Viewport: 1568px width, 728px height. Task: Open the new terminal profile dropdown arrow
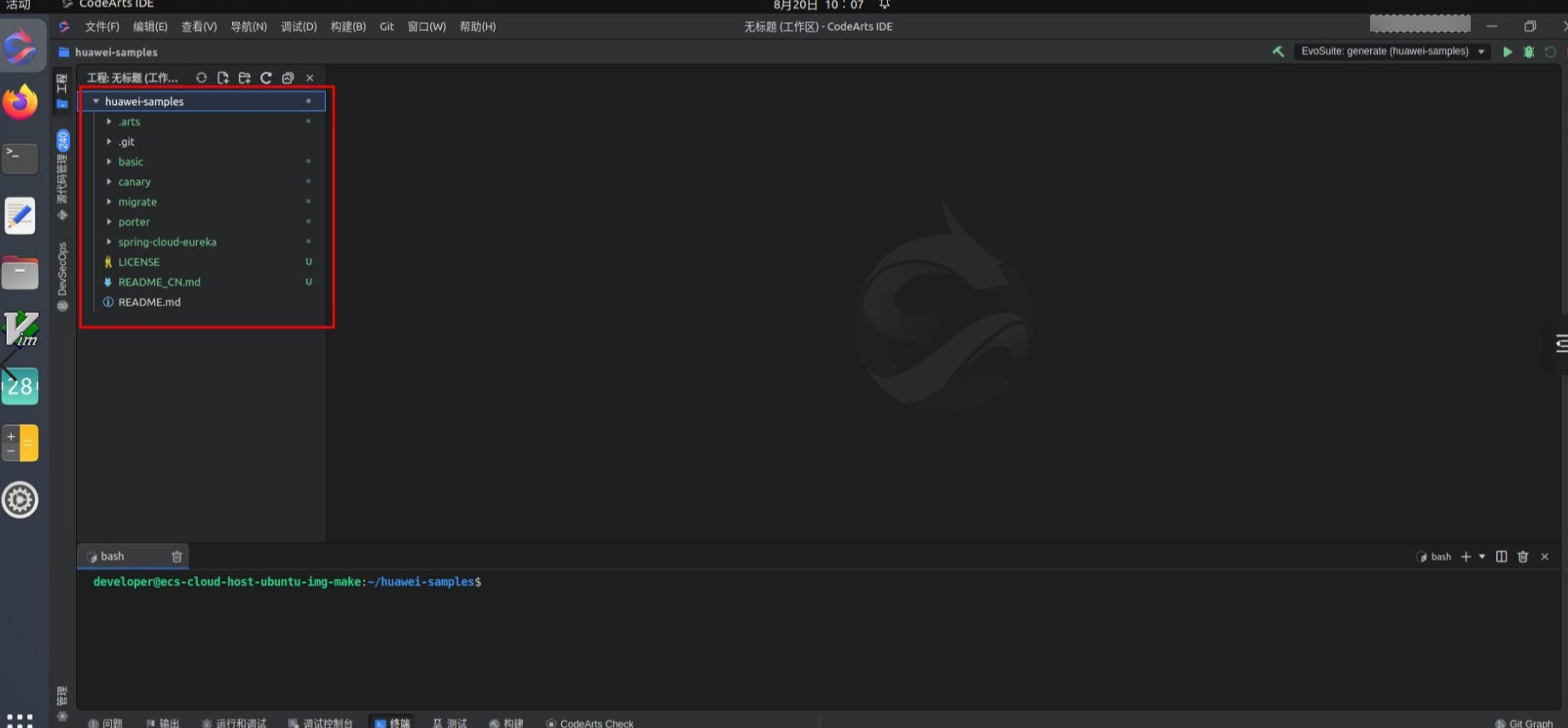point(1482,556)
